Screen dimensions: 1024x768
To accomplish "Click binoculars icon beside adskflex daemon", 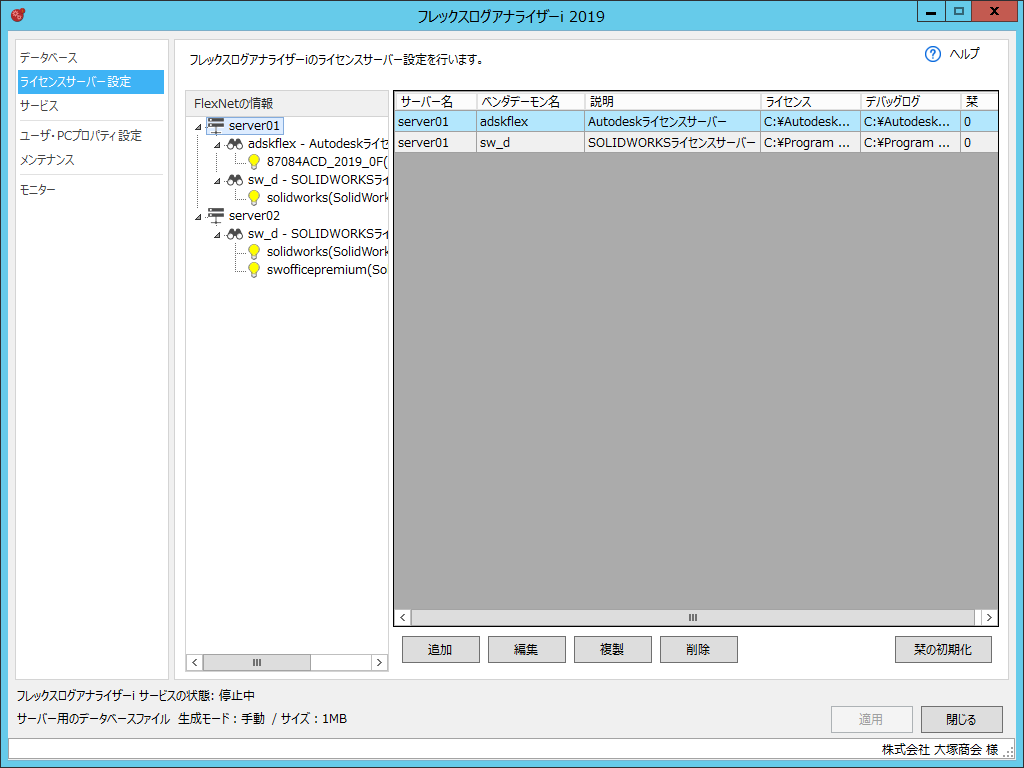I will [234, 144].
